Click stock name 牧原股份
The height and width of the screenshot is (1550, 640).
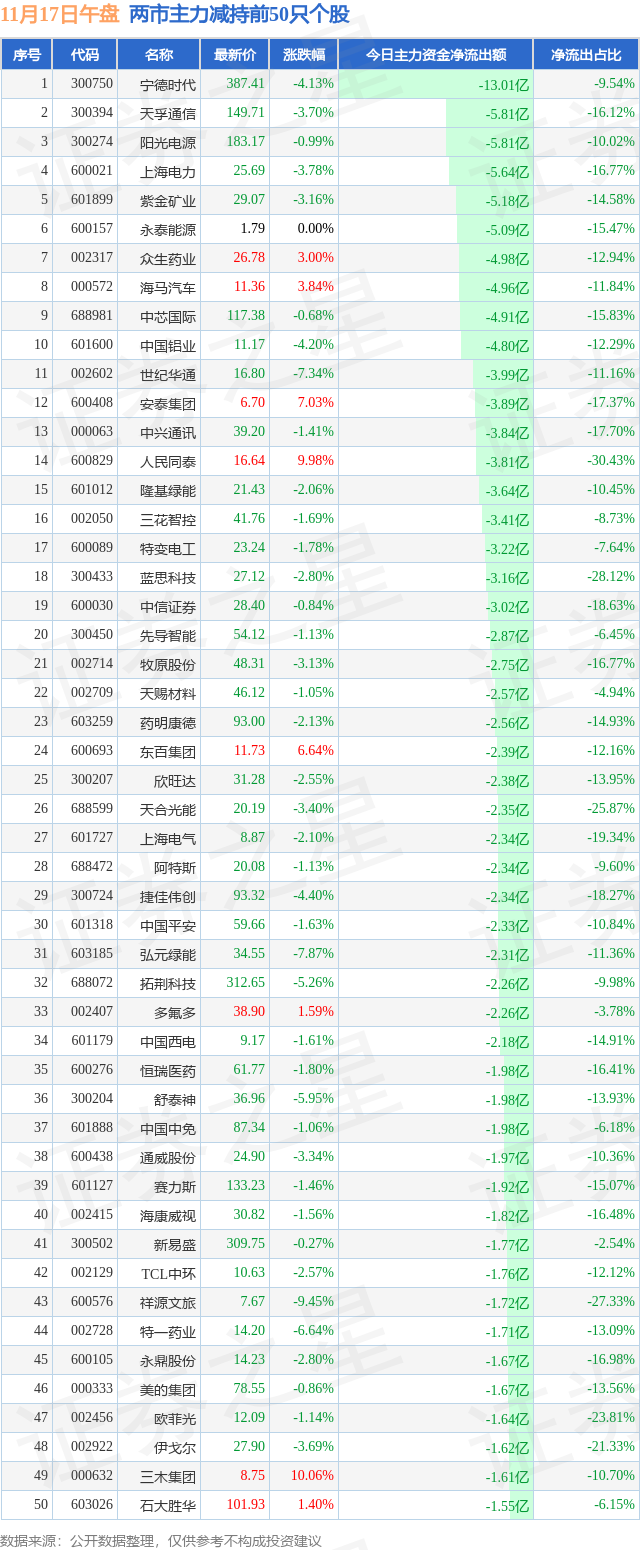168,664
